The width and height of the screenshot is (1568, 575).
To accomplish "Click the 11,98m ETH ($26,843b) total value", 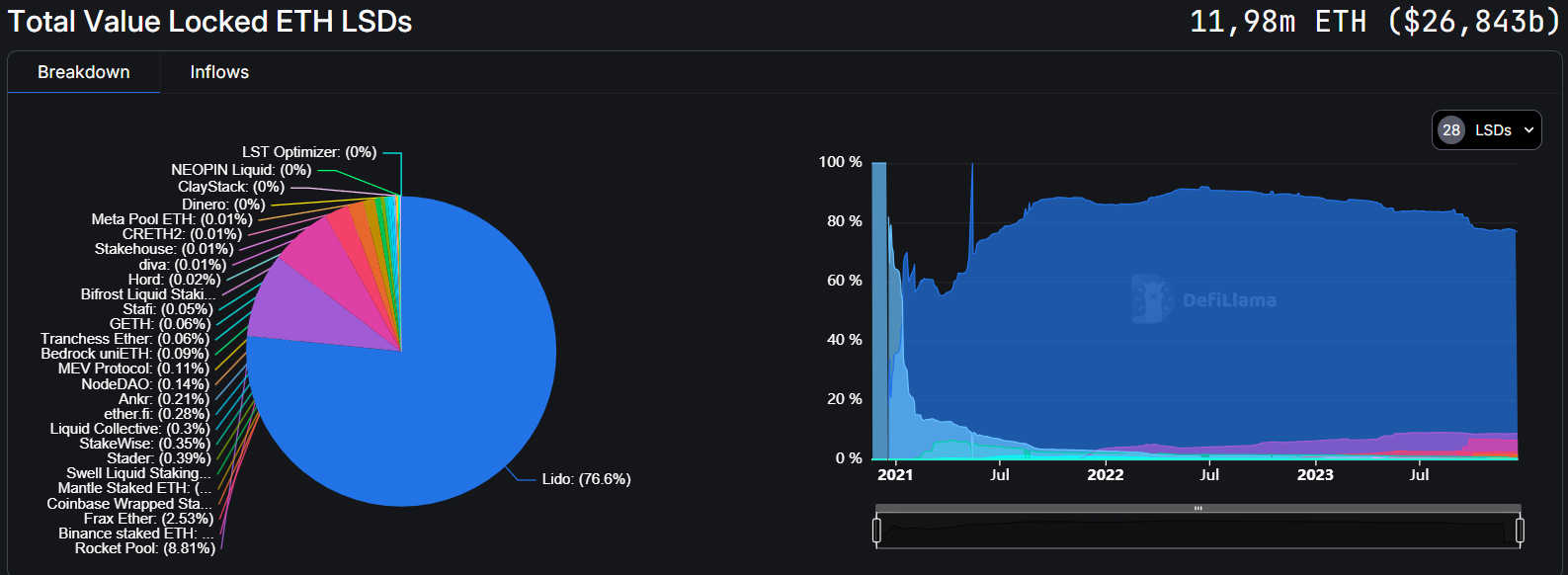I will click(x=1374, y=22).
